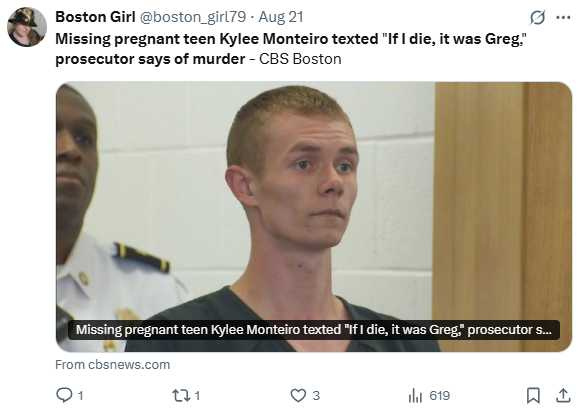
Task: Click the CBS Boston source text
Action: [x=300, y=59]
